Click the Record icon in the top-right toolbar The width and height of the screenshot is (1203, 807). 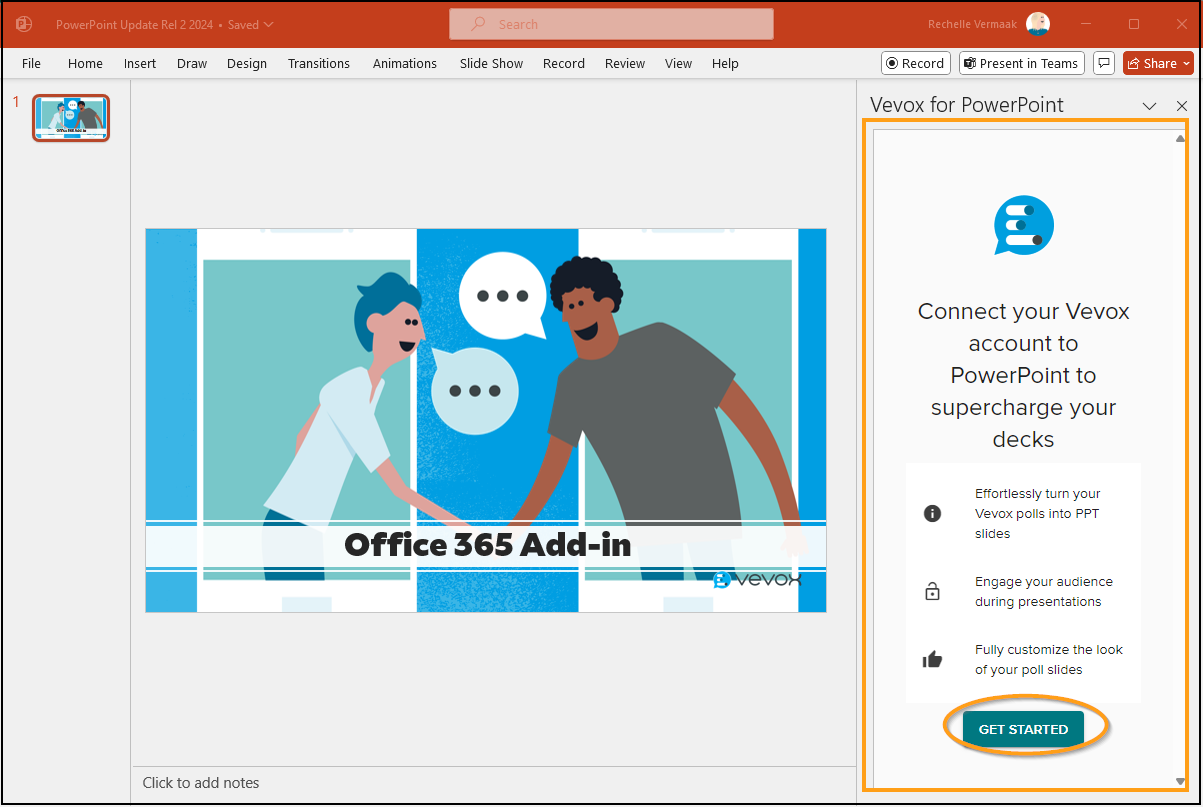893,63
